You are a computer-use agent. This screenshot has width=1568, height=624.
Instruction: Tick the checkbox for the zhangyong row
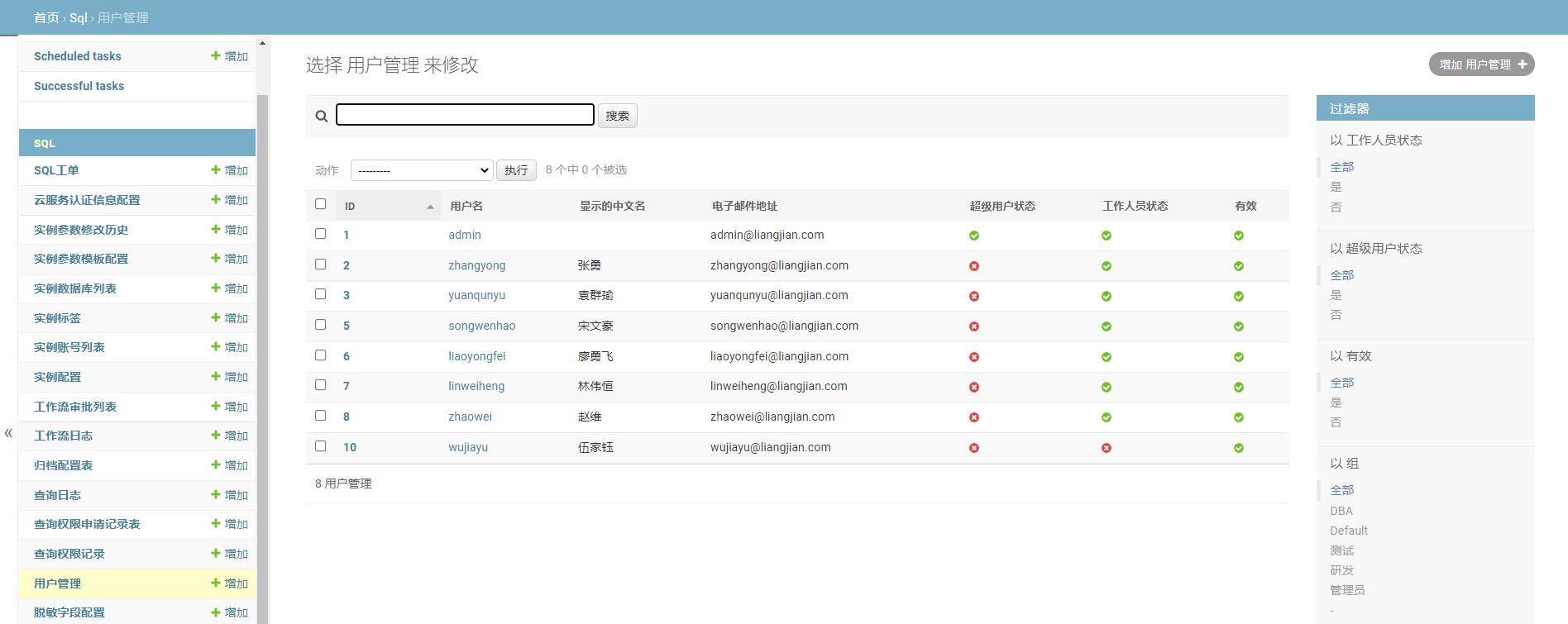[x=321, y=264]
